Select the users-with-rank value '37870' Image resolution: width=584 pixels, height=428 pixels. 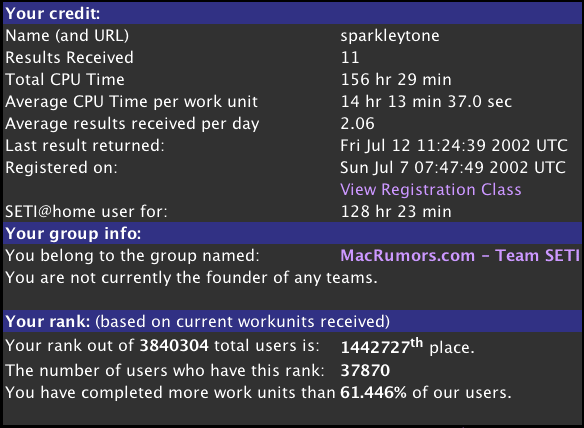click(x=365, y=371)
